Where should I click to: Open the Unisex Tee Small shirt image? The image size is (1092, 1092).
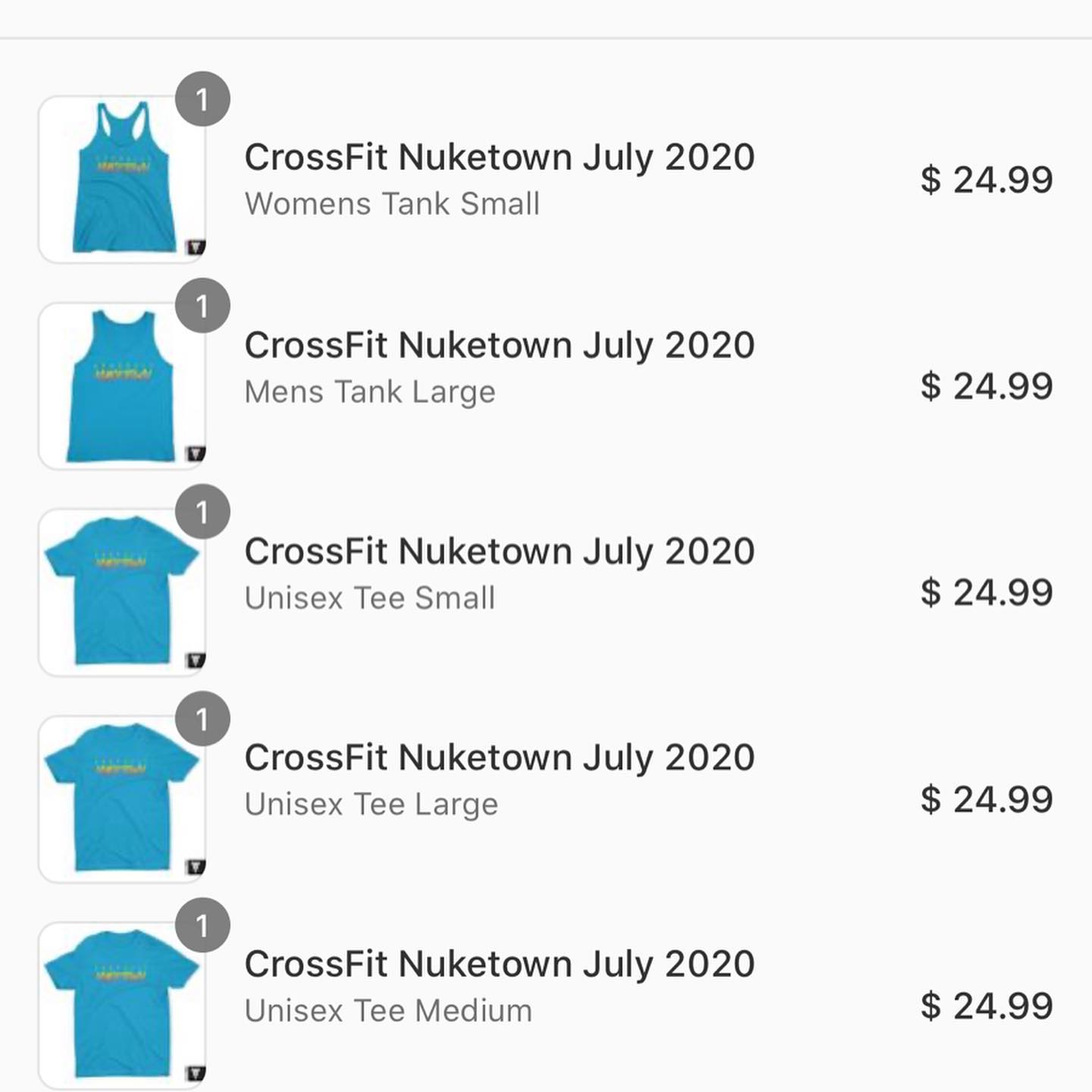(121, 592)
